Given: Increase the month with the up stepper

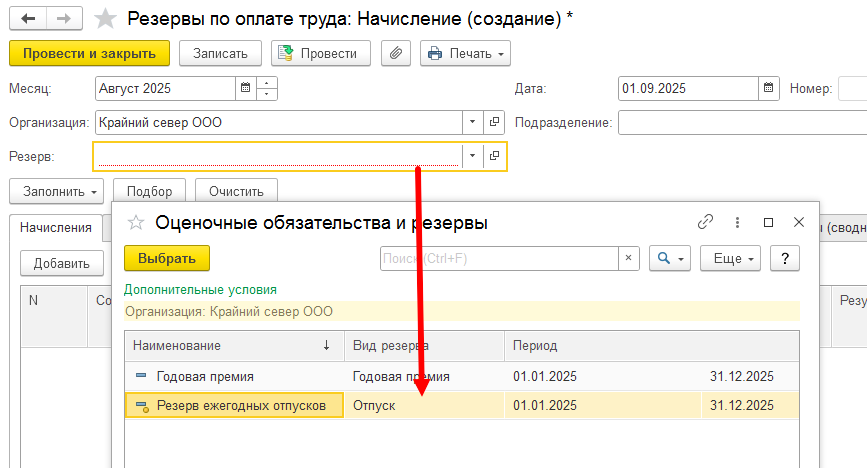Looking at the screenshot, I should click(x=267, y=83).
